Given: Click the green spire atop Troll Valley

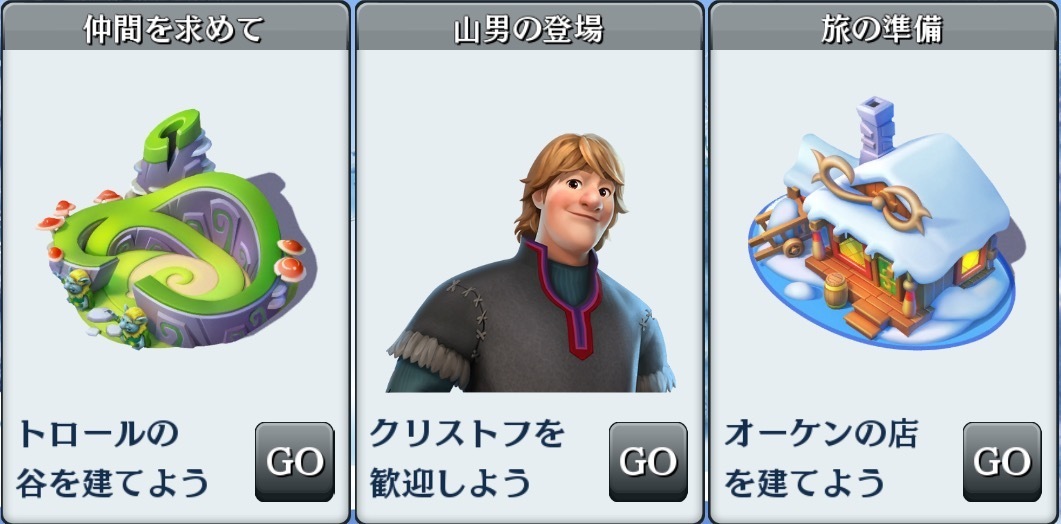Looking at the screenshot, I should [x=172, y=137].
